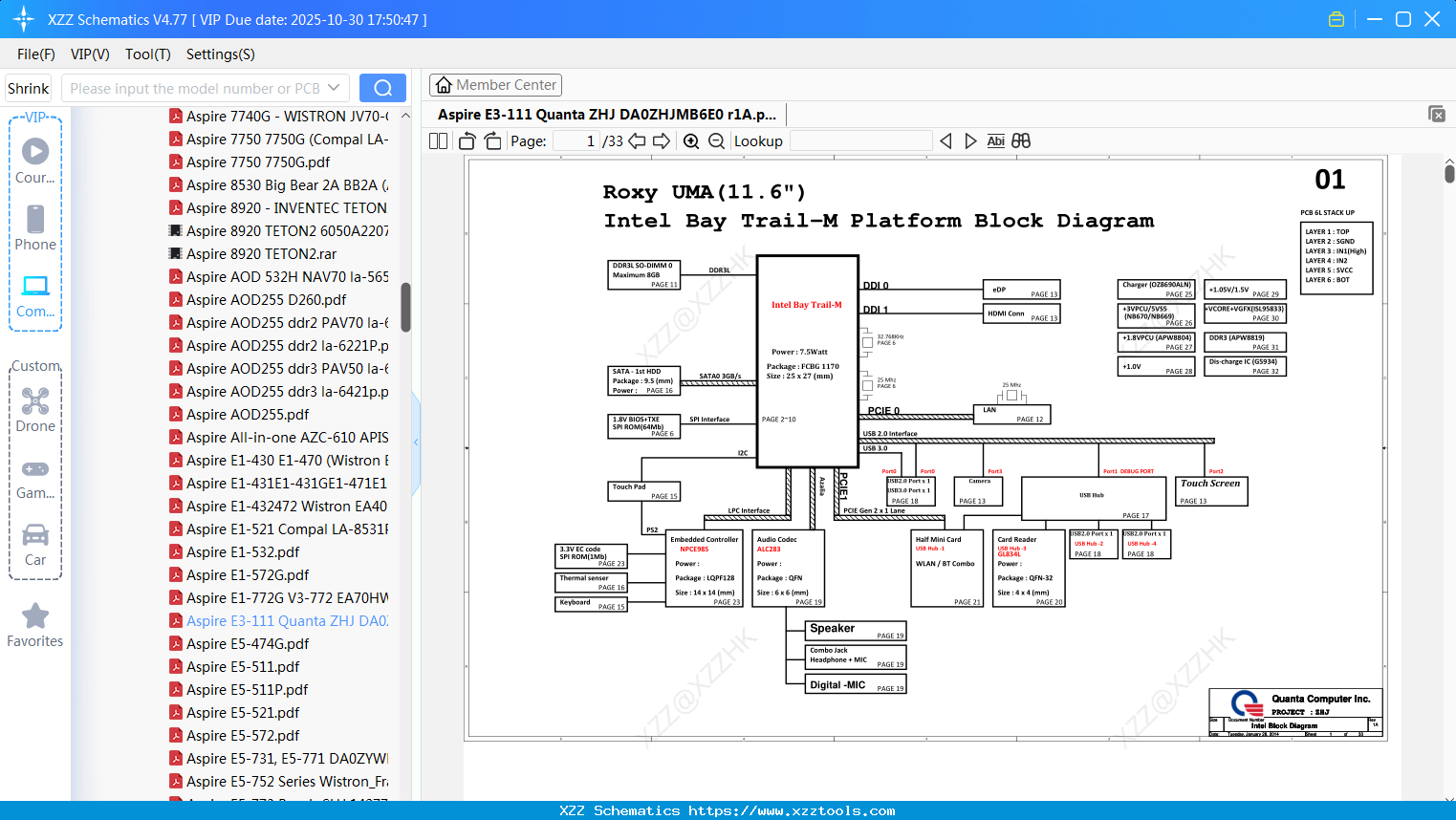
Task: Toggle the Abi match option
Action: (x=995, y=141)
